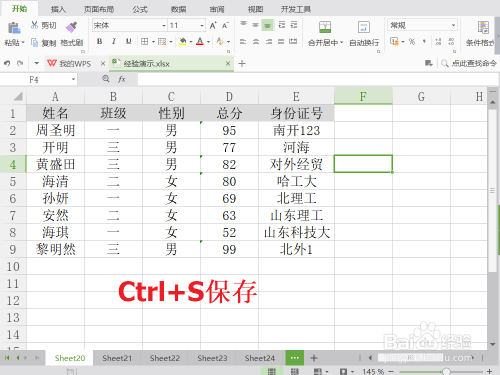Increase font size with A+ icon

[x=213, y=25]
